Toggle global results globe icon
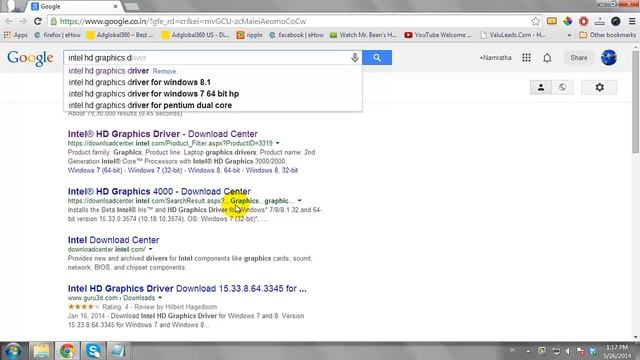 562,87
